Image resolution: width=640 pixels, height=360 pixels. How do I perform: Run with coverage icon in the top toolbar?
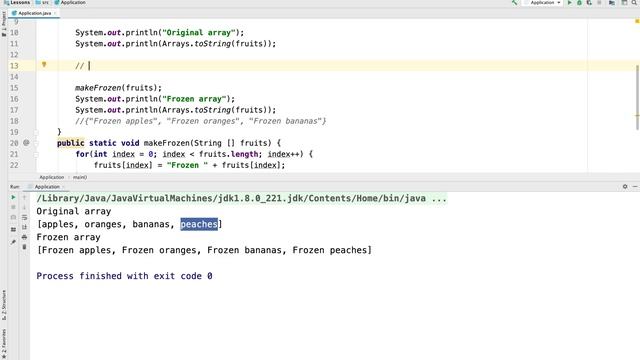pos(589,2)
